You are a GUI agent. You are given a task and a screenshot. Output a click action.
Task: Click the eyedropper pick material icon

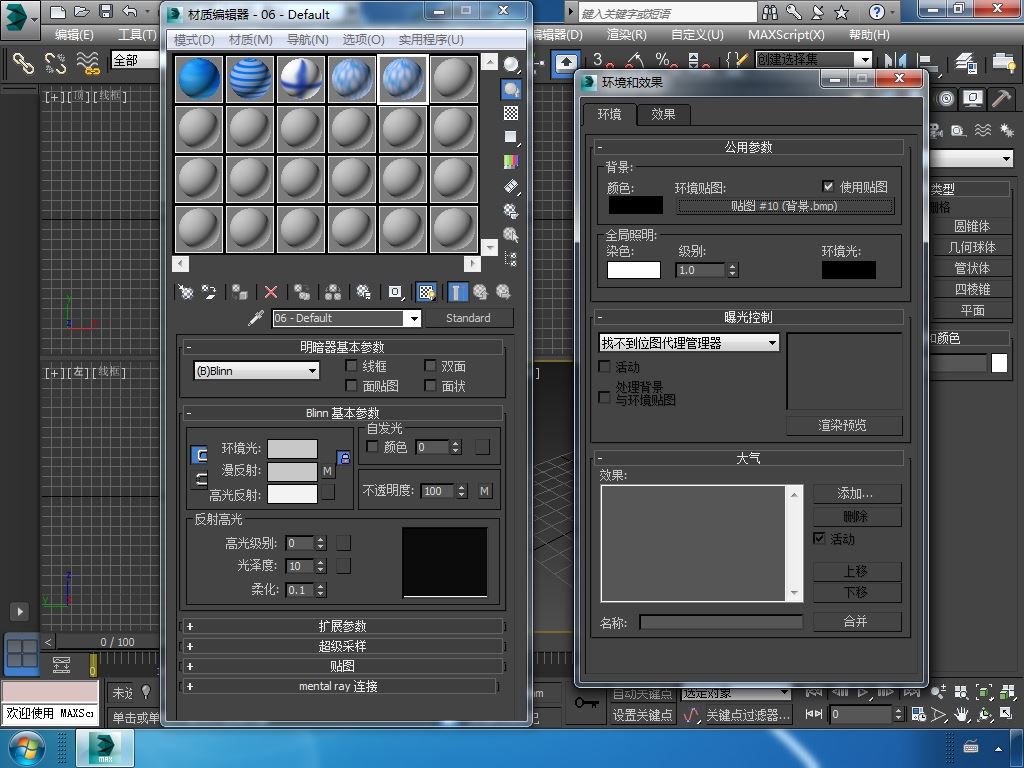coord(255,318)
